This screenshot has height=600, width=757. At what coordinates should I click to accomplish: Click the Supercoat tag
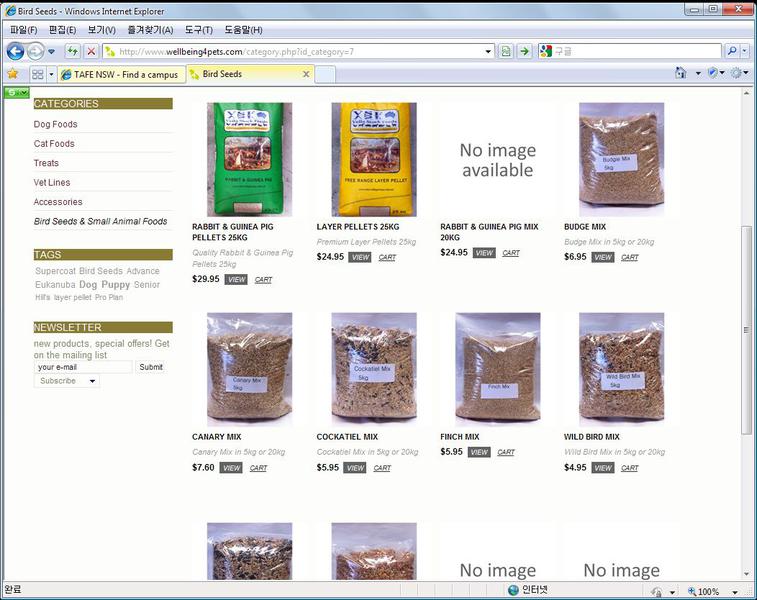56,271
